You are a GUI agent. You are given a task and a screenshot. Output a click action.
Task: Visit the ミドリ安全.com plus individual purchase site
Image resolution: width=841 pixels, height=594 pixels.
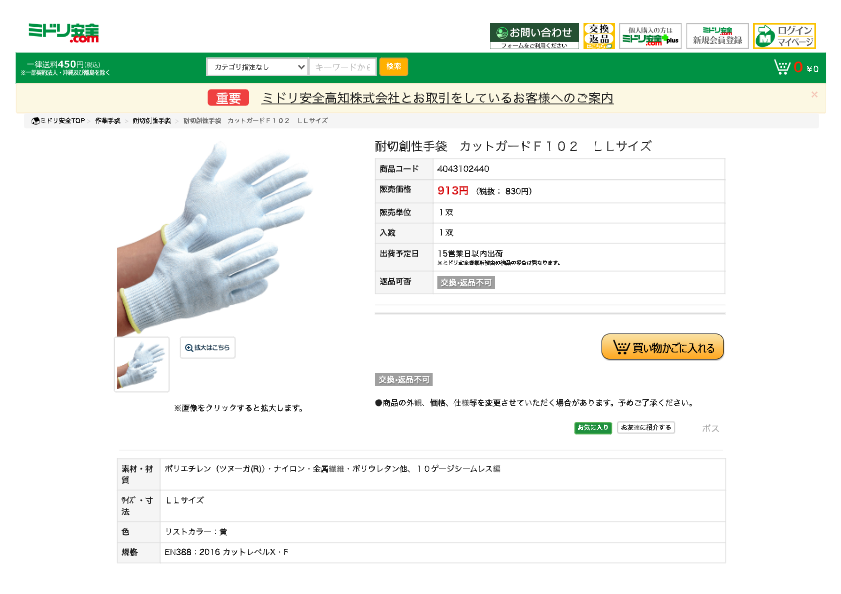point(650,35)
